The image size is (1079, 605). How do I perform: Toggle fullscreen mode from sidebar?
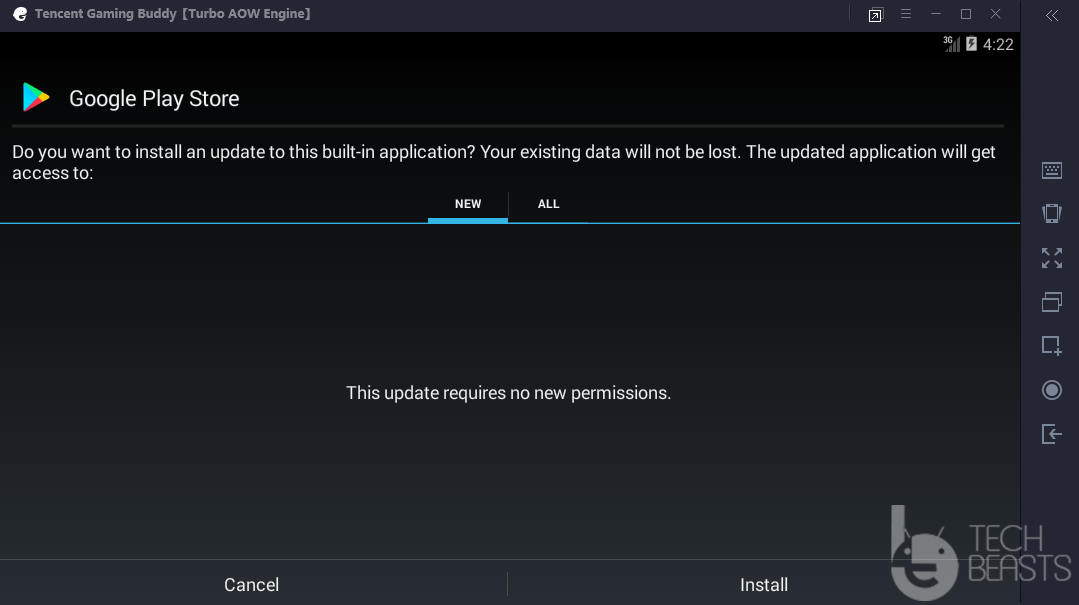point(1051,258)
